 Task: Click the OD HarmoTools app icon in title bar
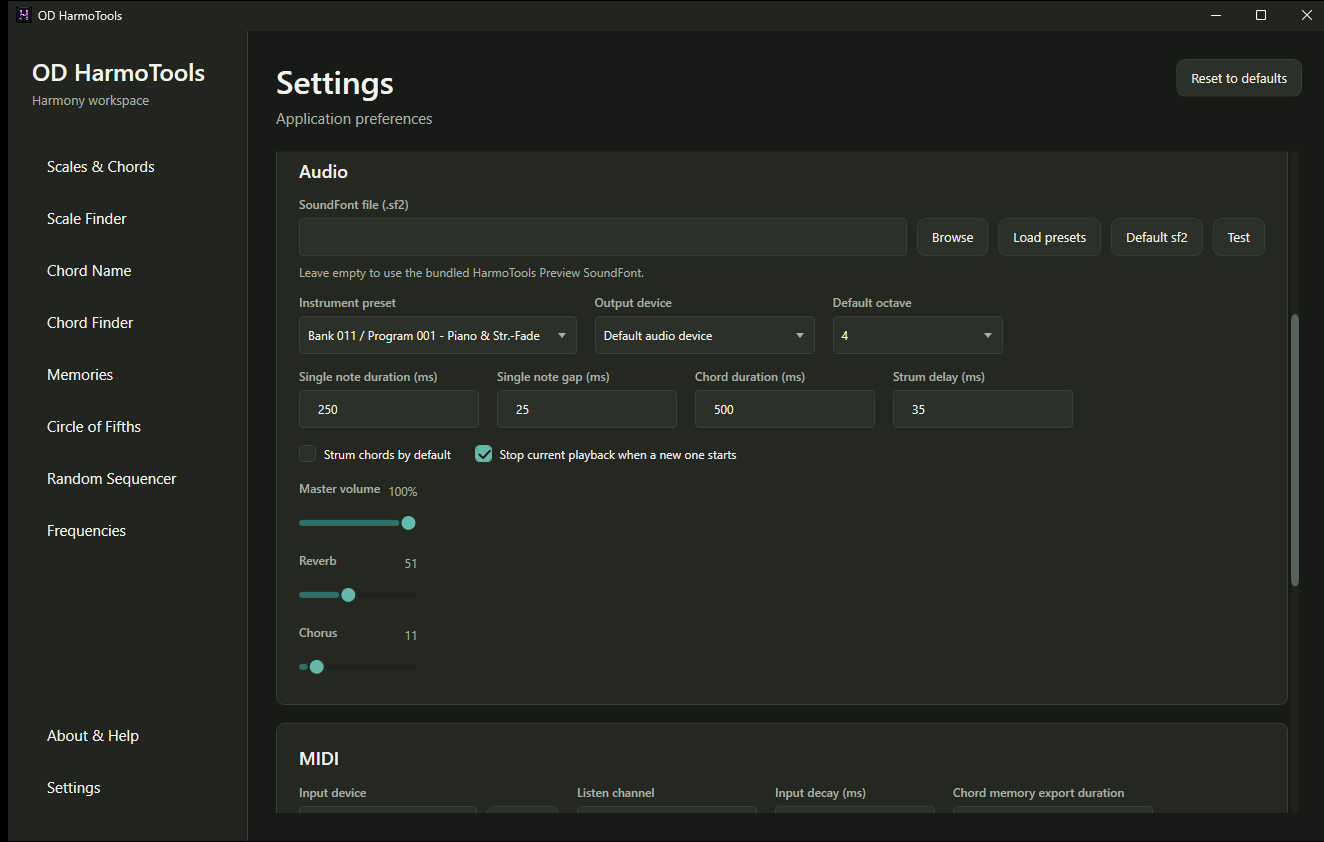click(24, 15)
